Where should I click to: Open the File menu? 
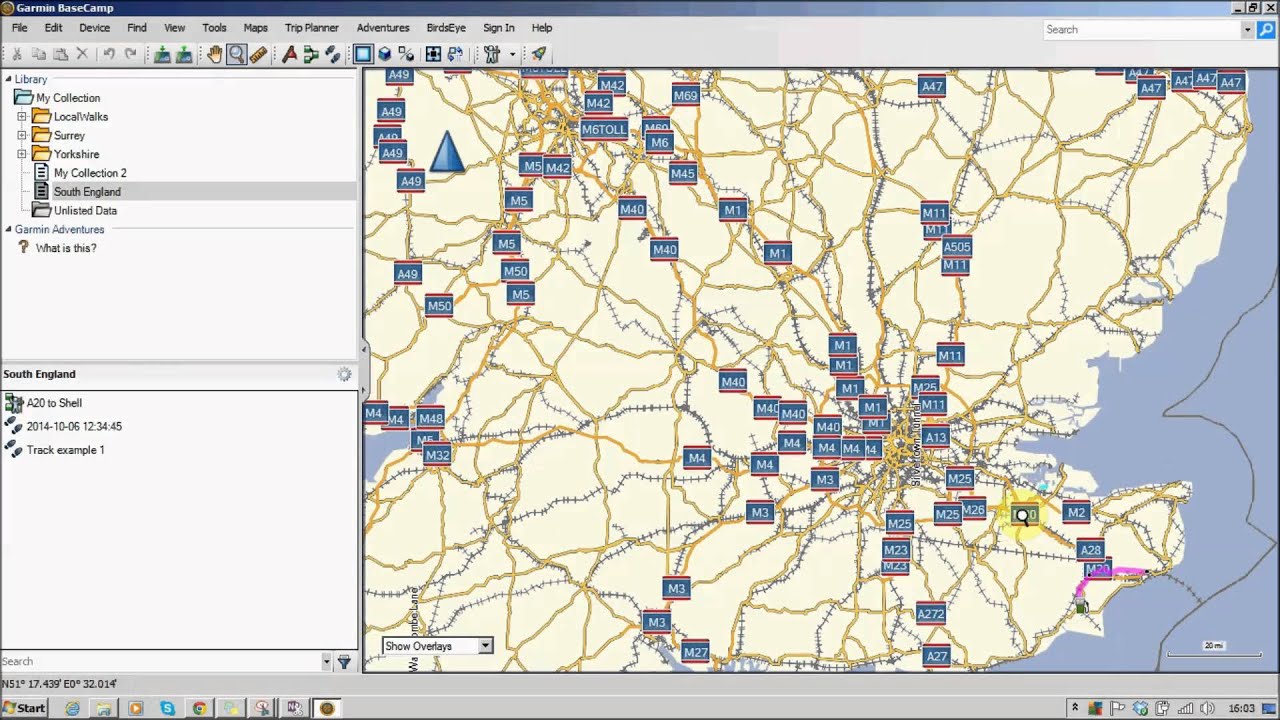click(20, 28)
